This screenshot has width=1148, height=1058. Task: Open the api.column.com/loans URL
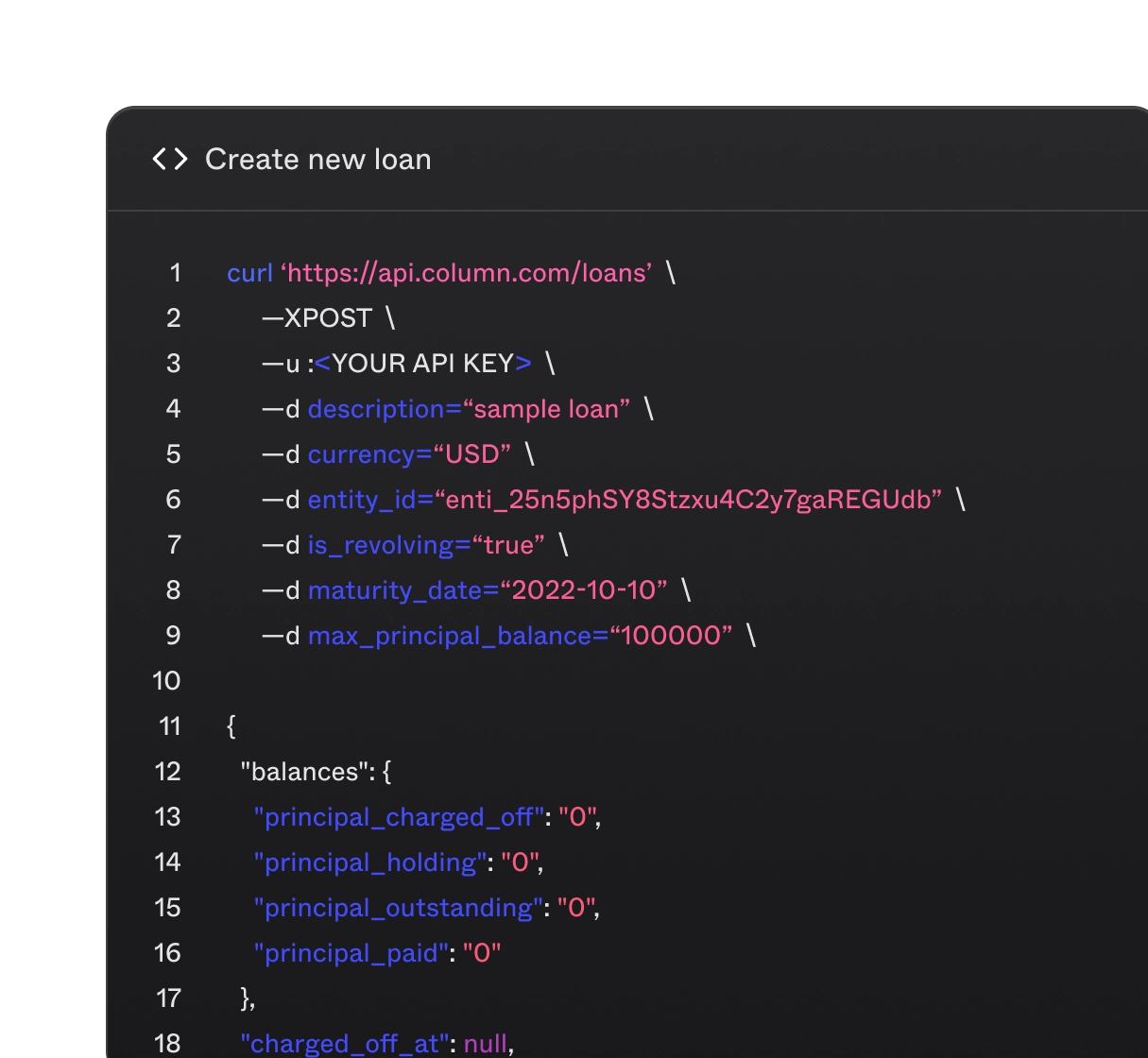(469, 273)
